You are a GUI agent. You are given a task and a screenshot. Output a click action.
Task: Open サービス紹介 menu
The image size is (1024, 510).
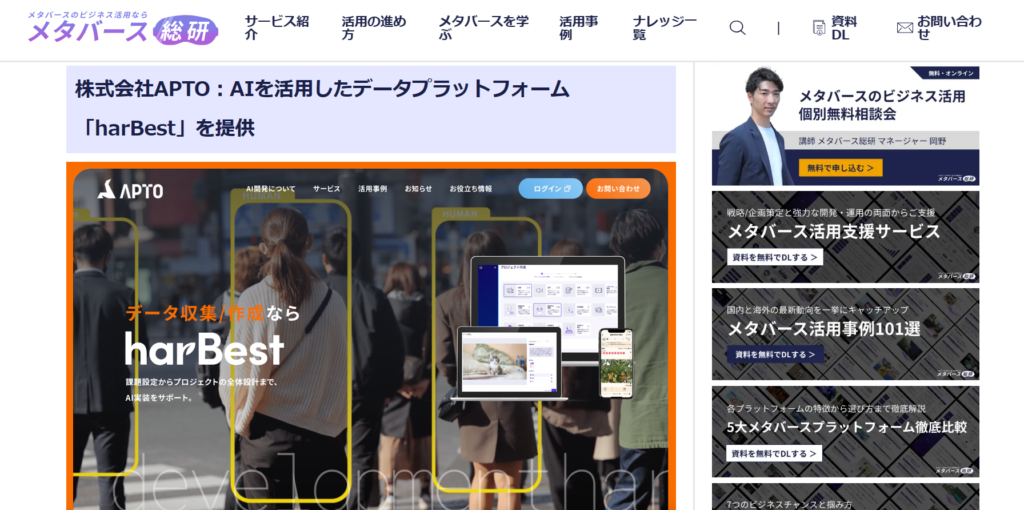277,27
